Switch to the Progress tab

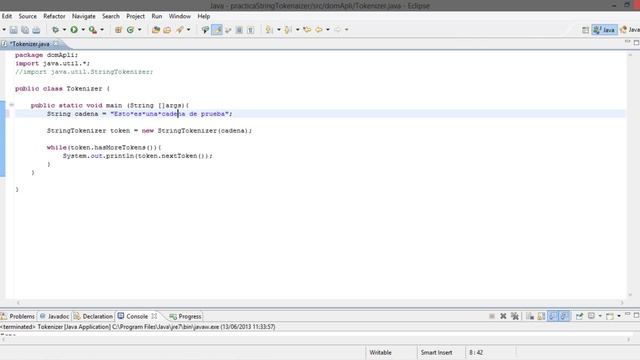(x=186, y=316)
